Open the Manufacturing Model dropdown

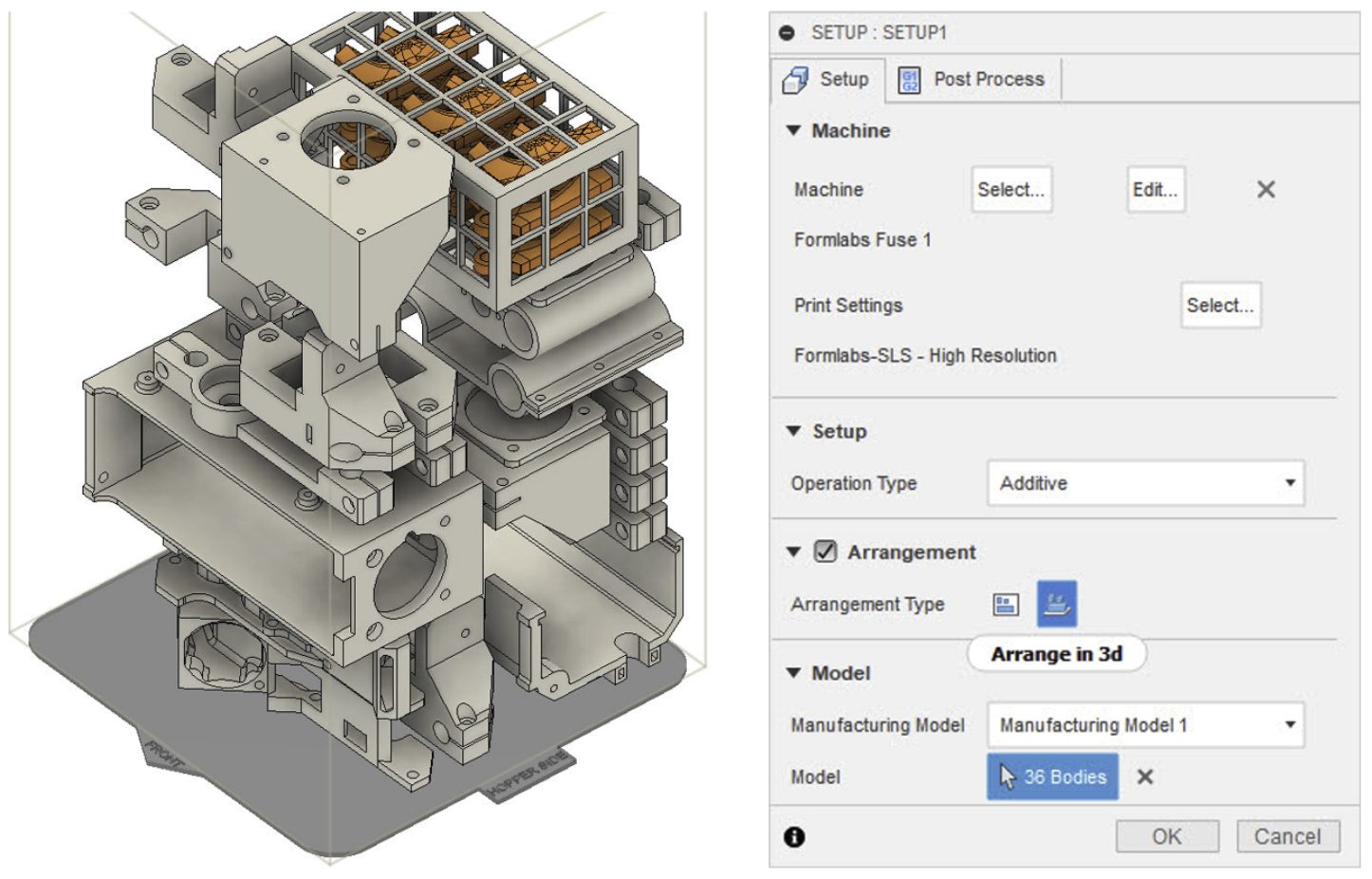coord(1145,725)
